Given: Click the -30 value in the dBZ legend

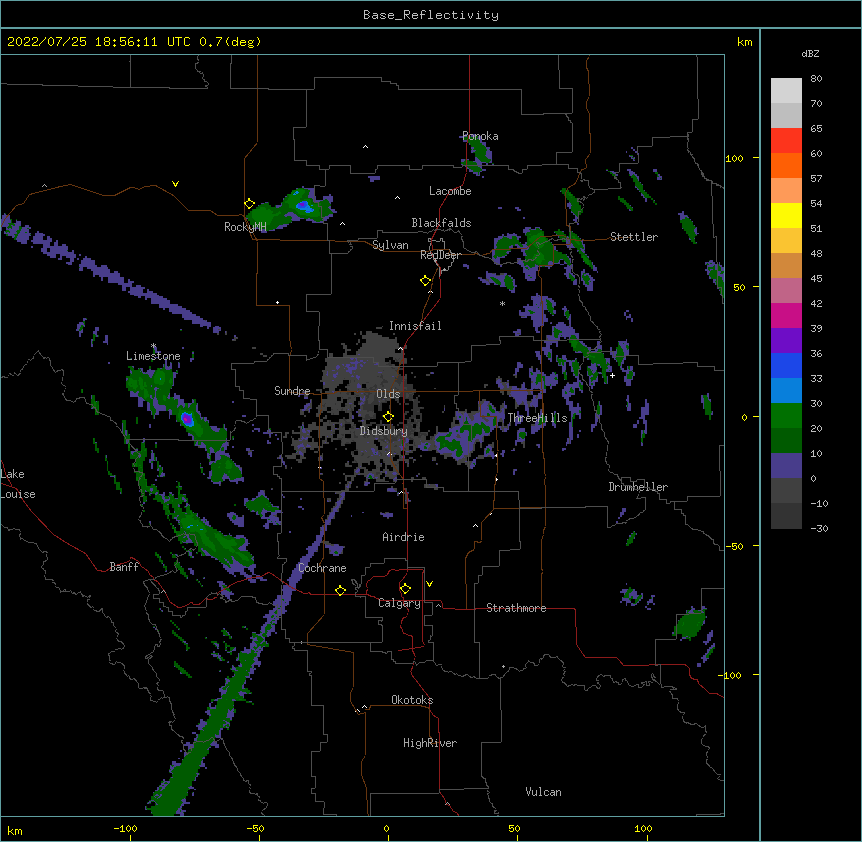Looking at the screenshot, I should [819, 528].
